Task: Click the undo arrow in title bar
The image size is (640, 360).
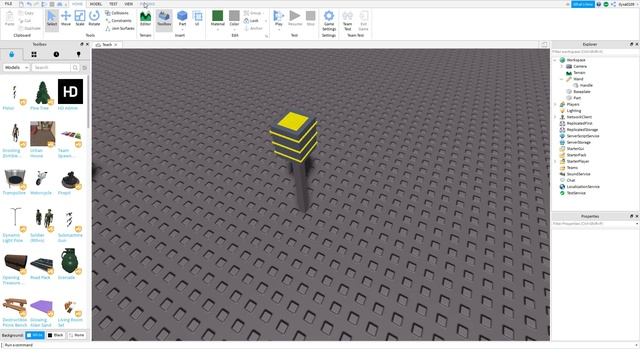Action: point(29,4)
